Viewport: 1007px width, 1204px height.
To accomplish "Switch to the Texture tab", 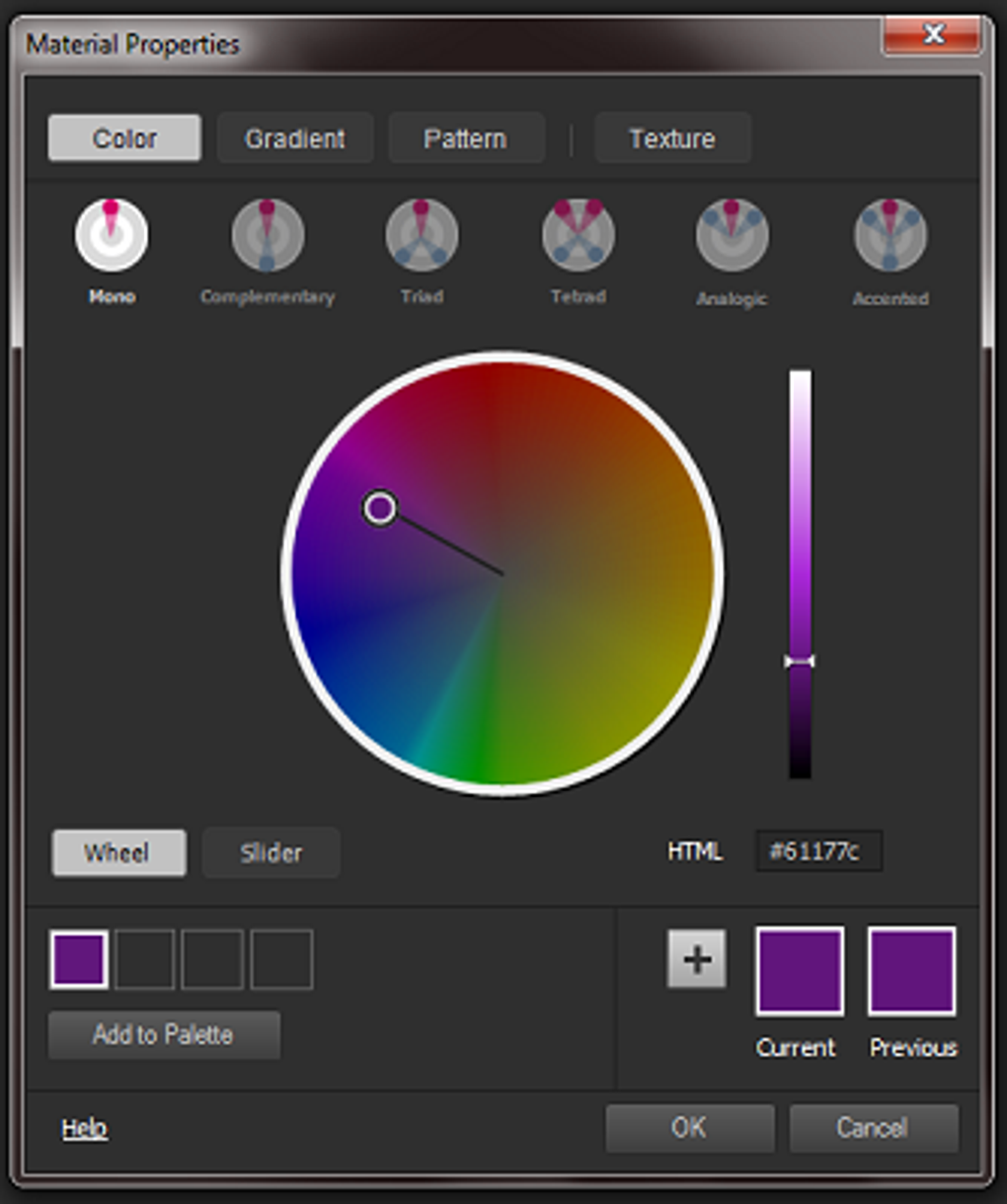I will (x=672, y=138).
